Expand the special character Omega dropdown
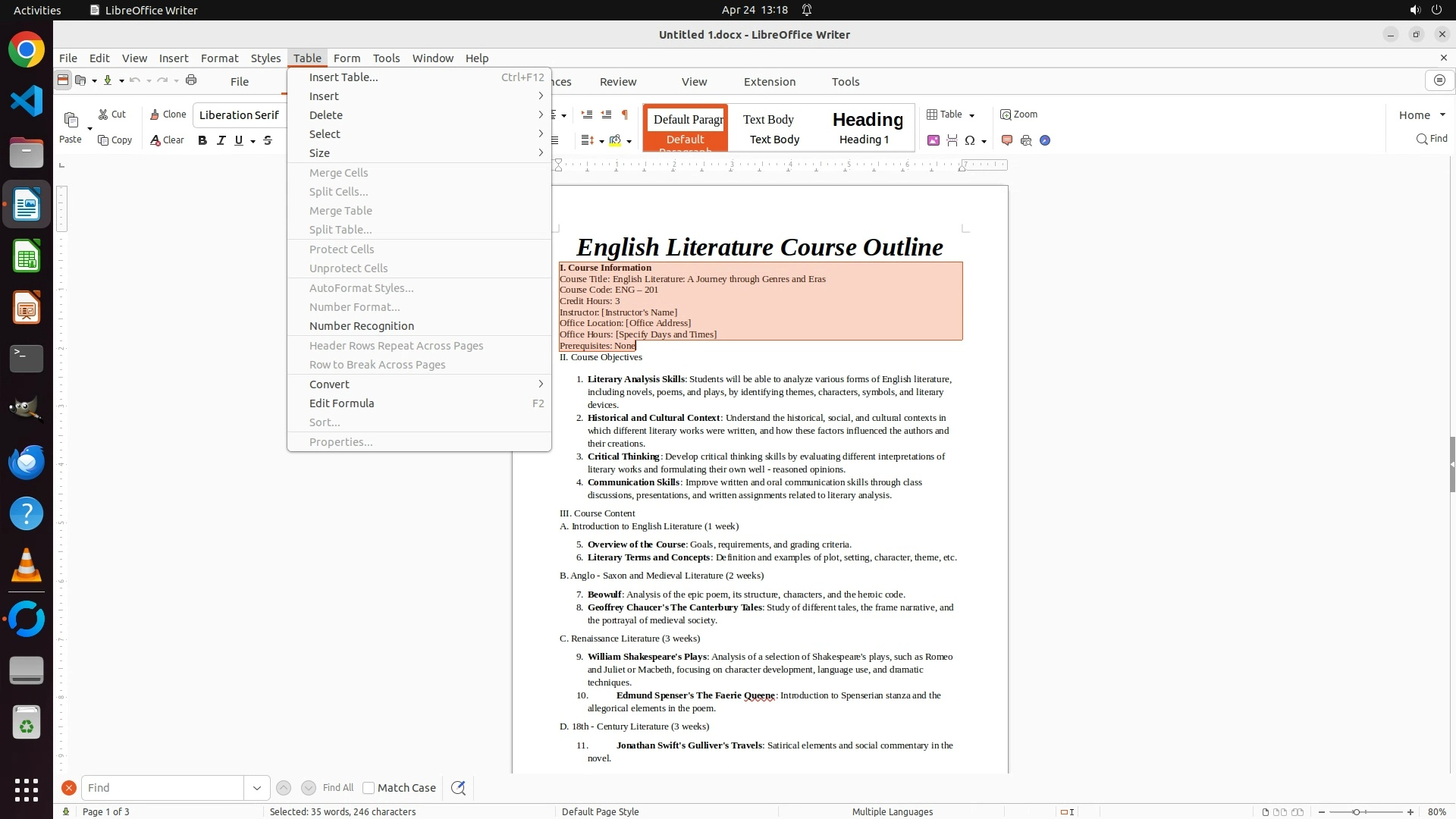The width and height of the screenshot is (1456, 819). [984, 141]
